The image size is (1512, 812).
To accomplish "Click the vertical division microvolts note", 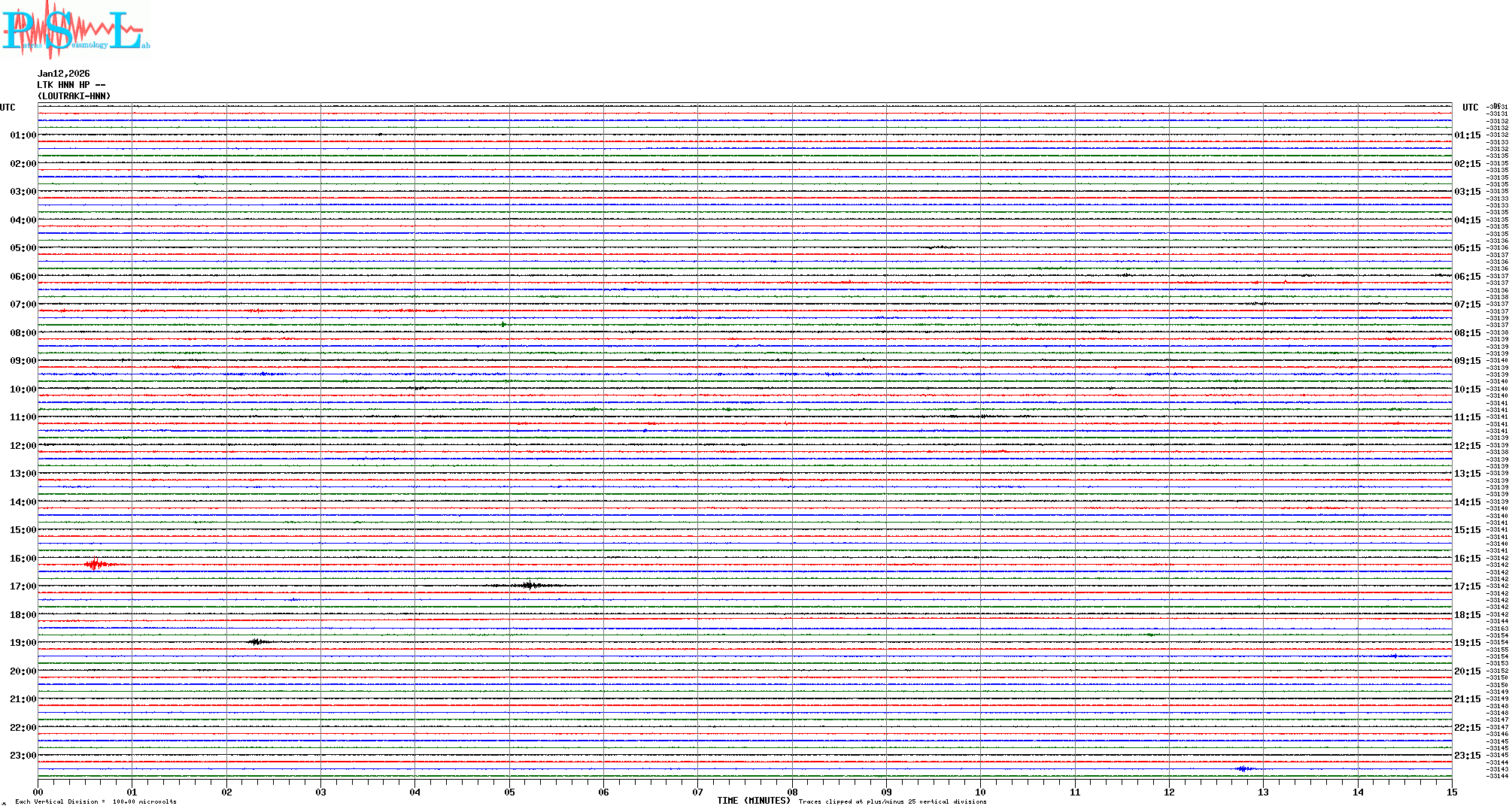I will [x=96, y=801].
